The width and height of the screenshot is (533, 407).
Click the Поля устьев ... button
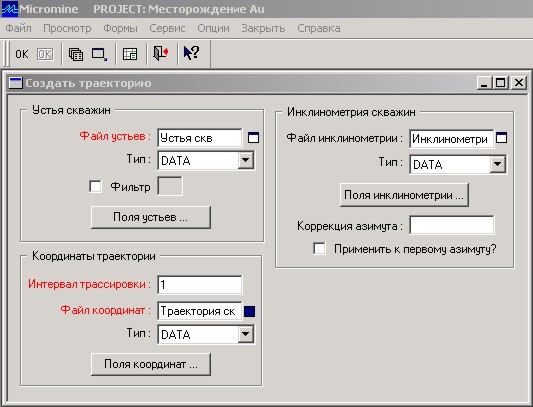151,217
